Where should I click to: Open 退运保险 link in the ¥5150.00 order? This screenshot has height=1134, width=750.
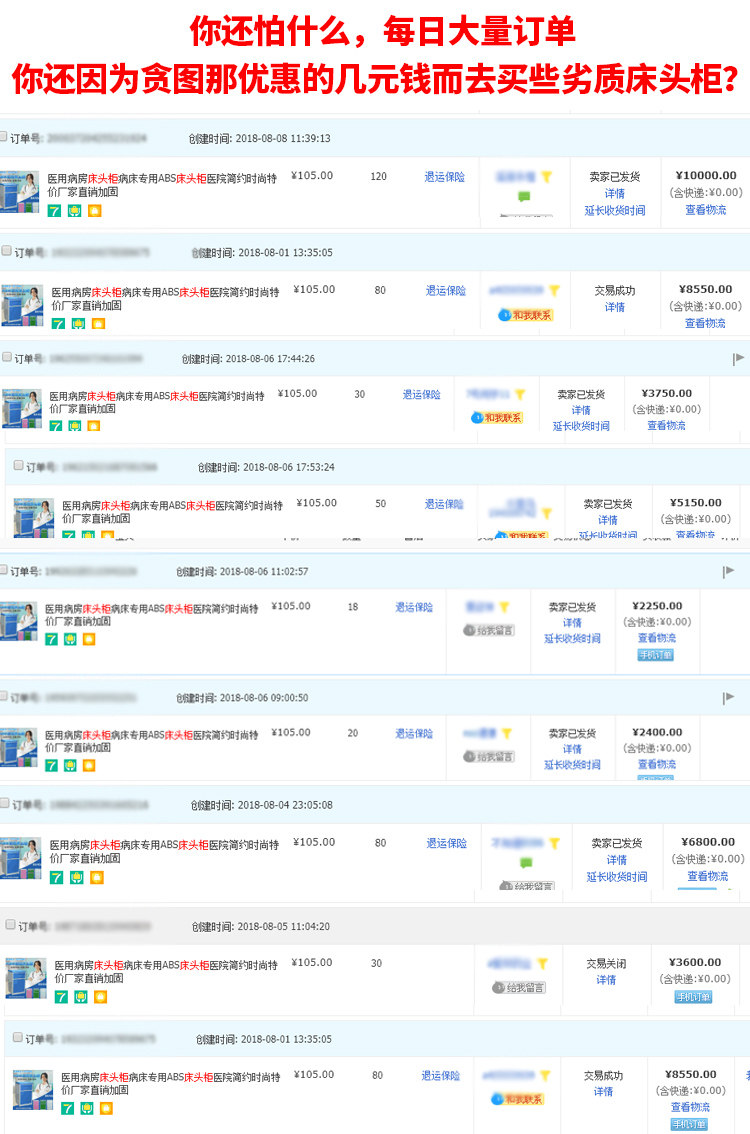tap(444, 504)
